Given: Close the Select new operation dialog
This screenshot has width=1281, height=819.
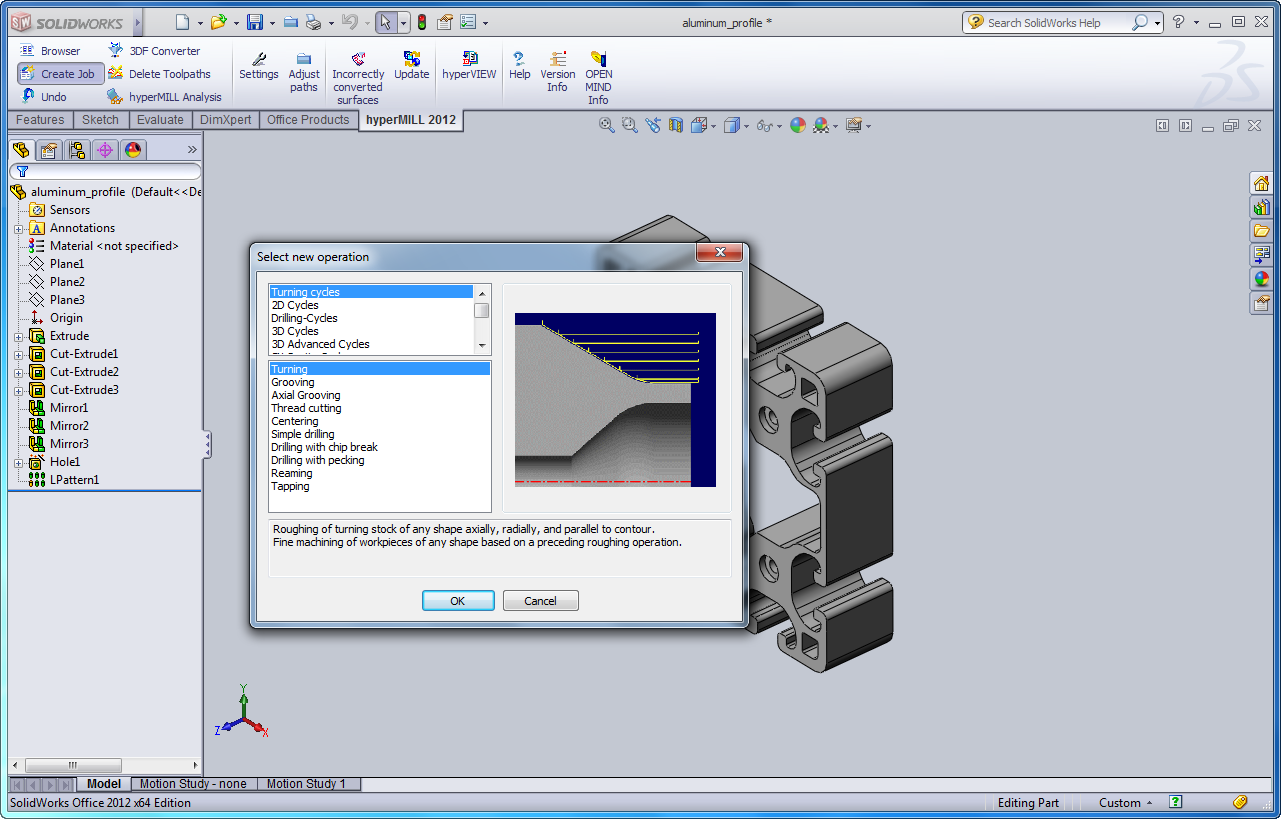Looking at the screenshot, I should tap(718, 254).
